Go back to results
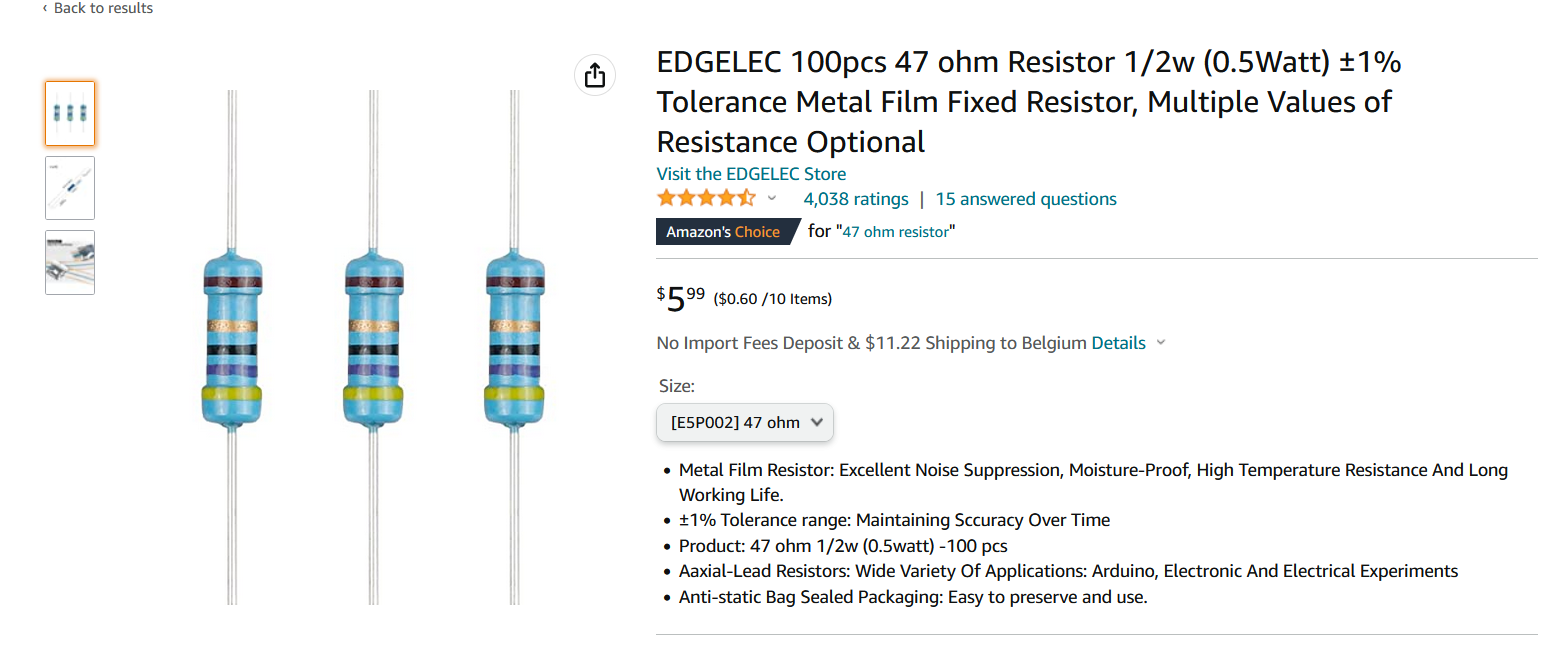Image resolution: width=1545 pixels, height=646 pixels. click(98, 8)
